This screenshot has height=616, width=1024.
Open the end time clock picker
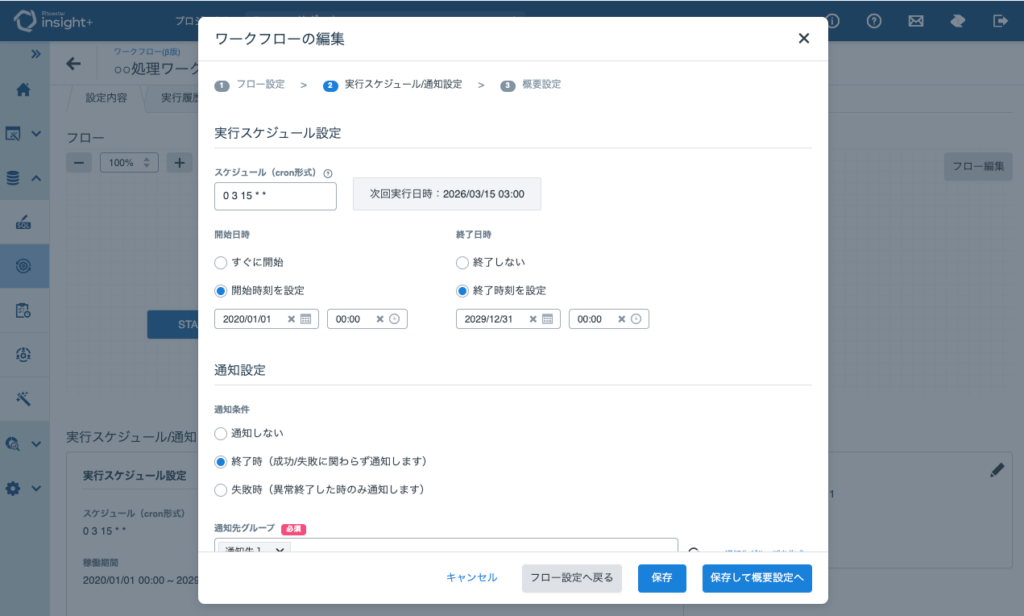[636, 319]
